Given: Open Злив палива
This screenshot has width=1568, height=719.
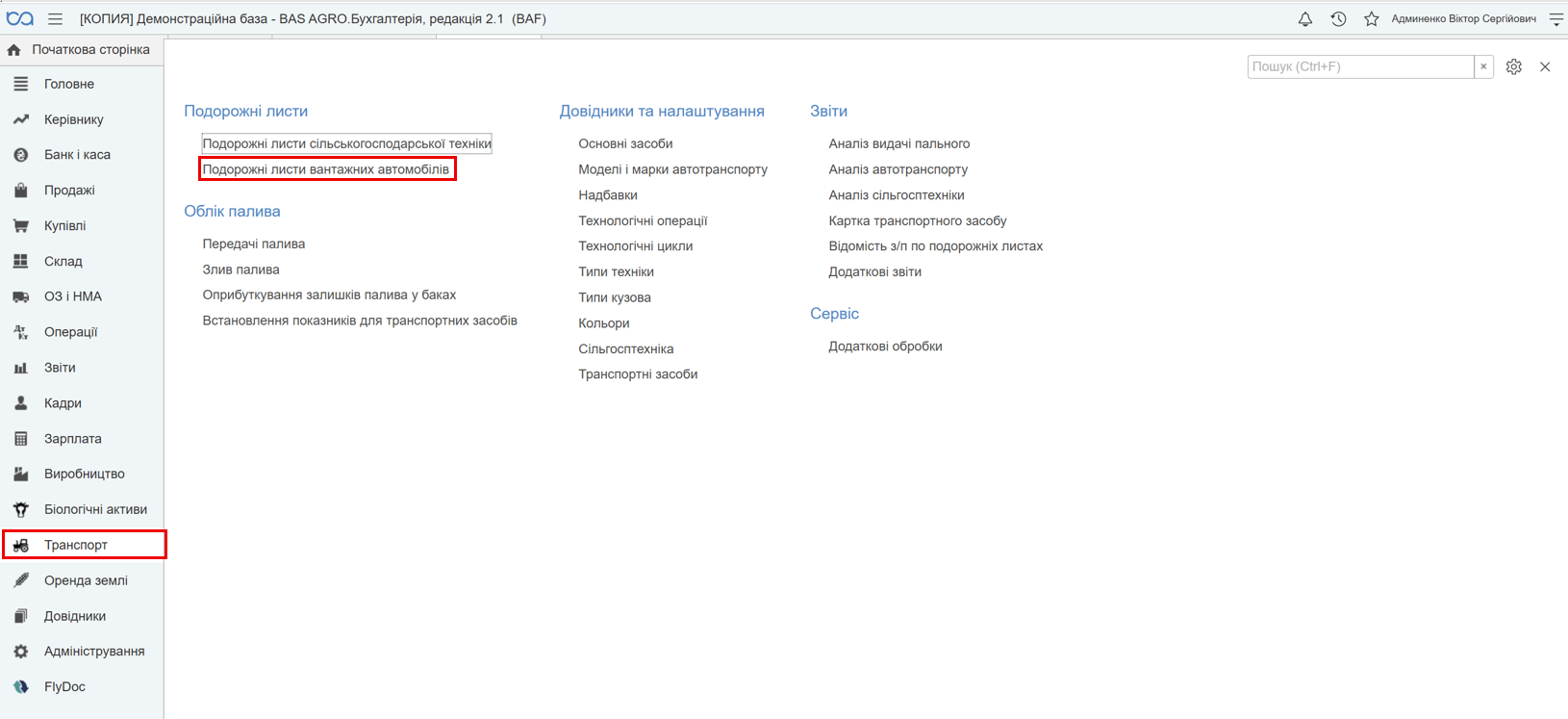Looking at the screenshot, I should coord(240,270).
